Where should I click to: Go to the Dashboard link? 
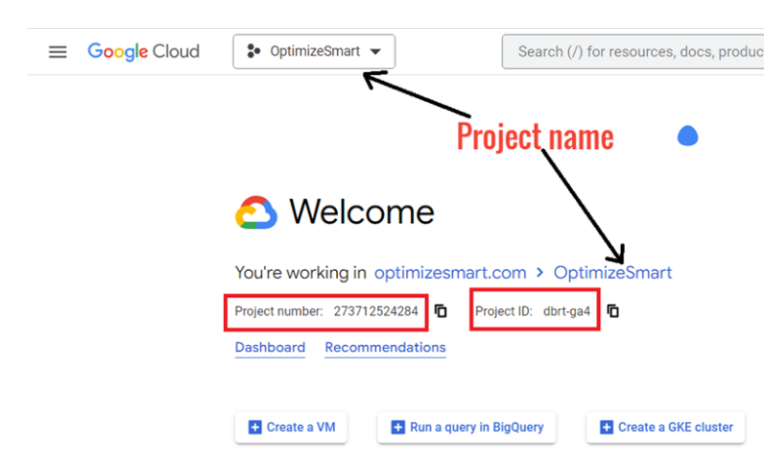pyautogui.click(x=270, y=348)
